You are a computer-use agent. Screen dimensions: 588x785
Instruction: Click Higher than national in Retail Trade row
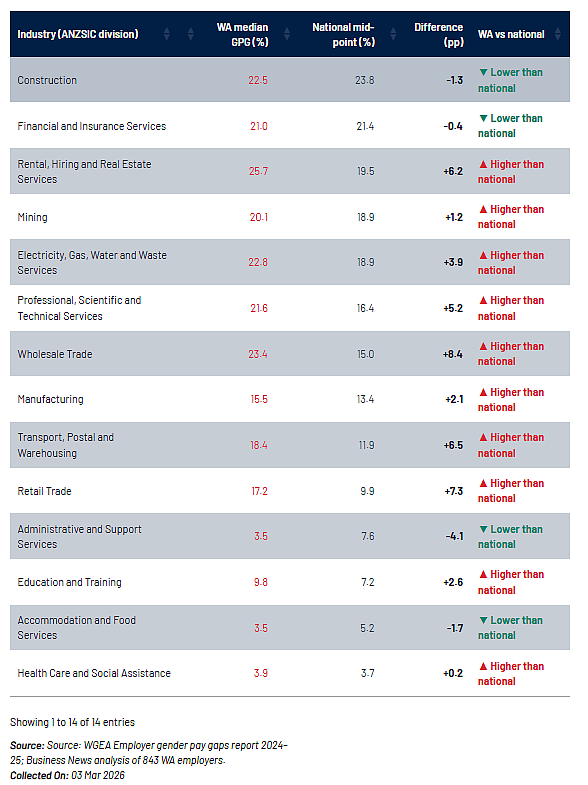[x=510, y=491]
